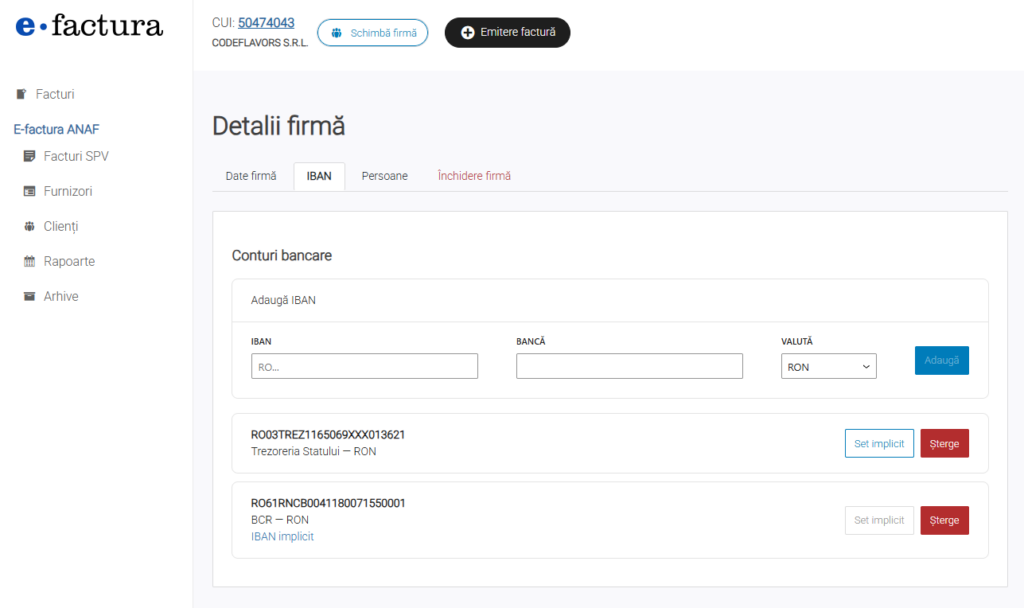This screenshot has width=1024, height=608.
Task: Delete the BCR IBAN account
Action: coord(944,520)
